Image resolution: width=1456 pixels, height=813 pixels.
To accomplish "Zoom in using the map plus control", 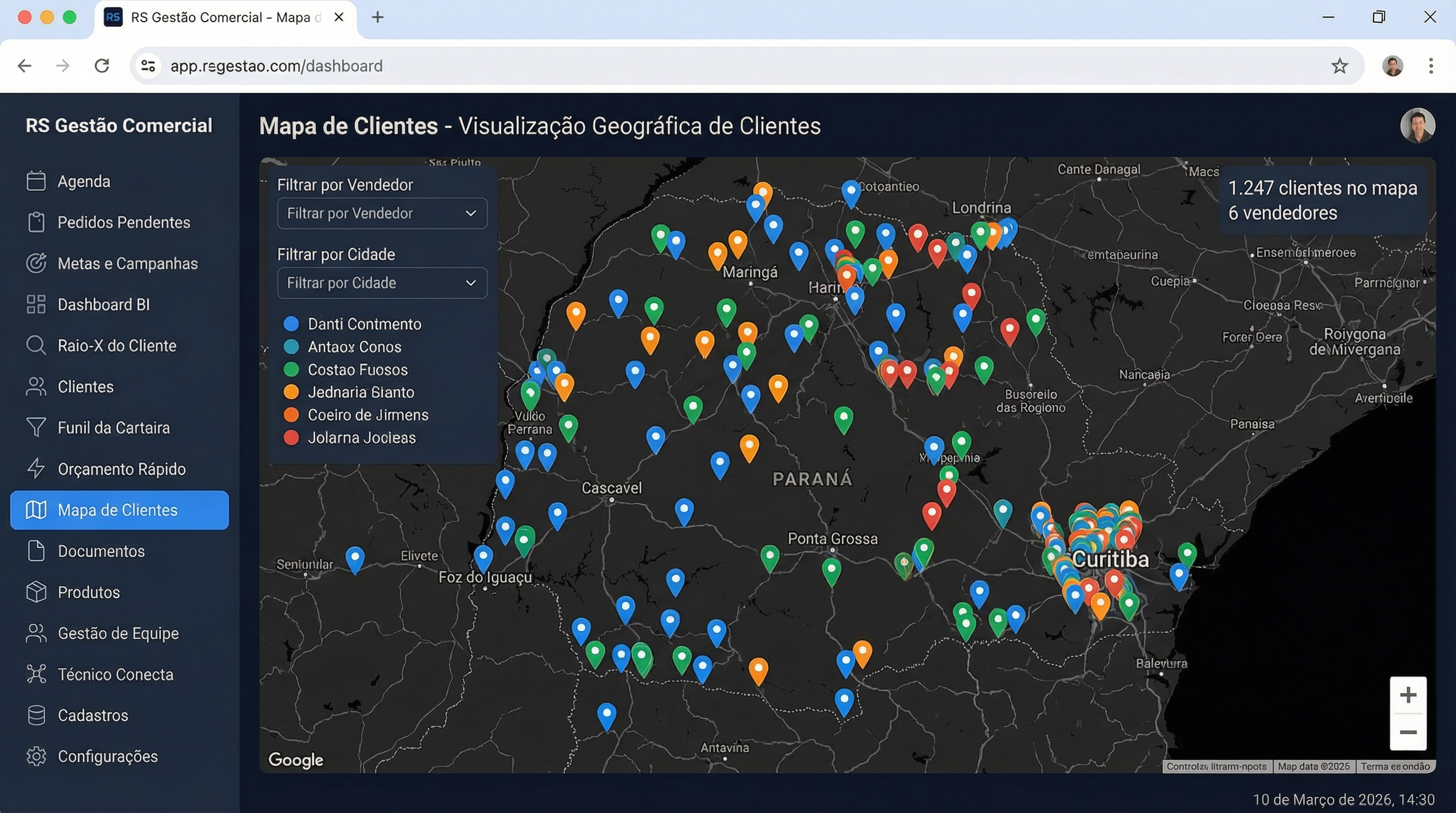I will 1407,695.
